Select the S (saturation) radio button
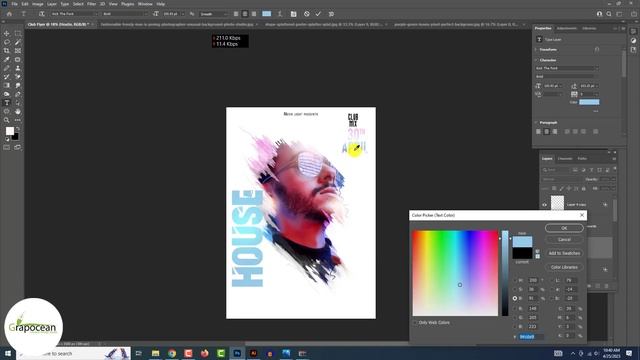This screenshot has width=640, height=360. pos(515,289)
